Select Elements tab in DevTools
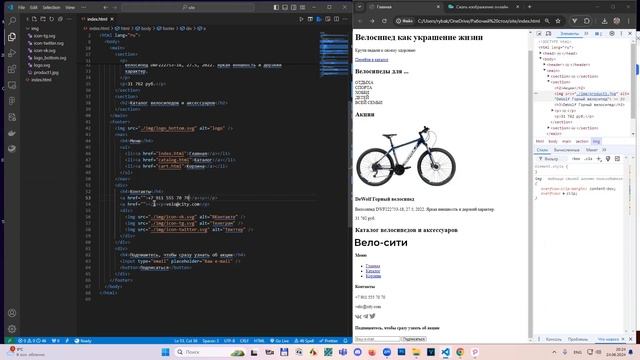 (569, 33)
